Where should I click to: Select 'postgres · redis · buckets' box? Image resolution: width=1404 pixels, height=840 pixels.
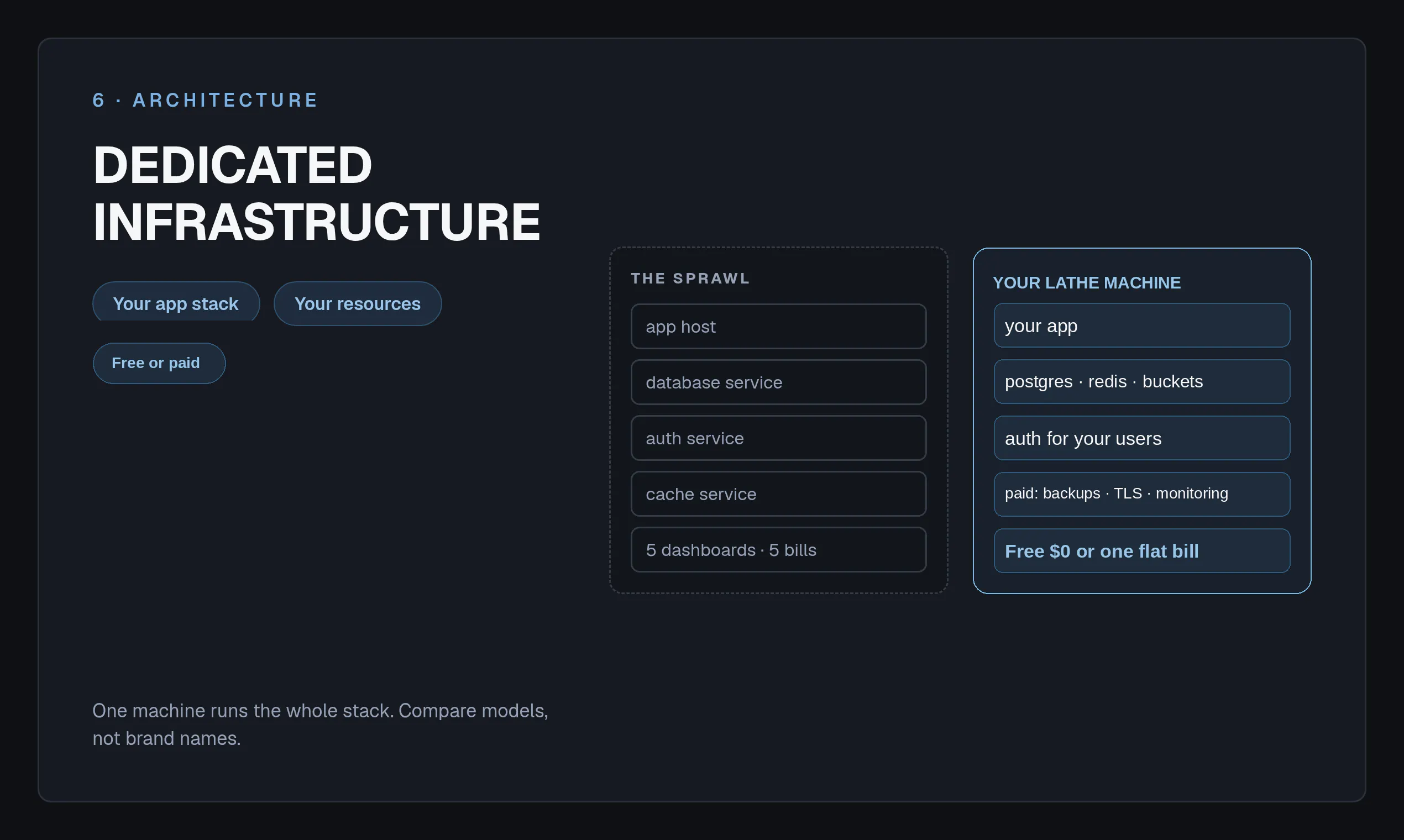[1142, 381]
